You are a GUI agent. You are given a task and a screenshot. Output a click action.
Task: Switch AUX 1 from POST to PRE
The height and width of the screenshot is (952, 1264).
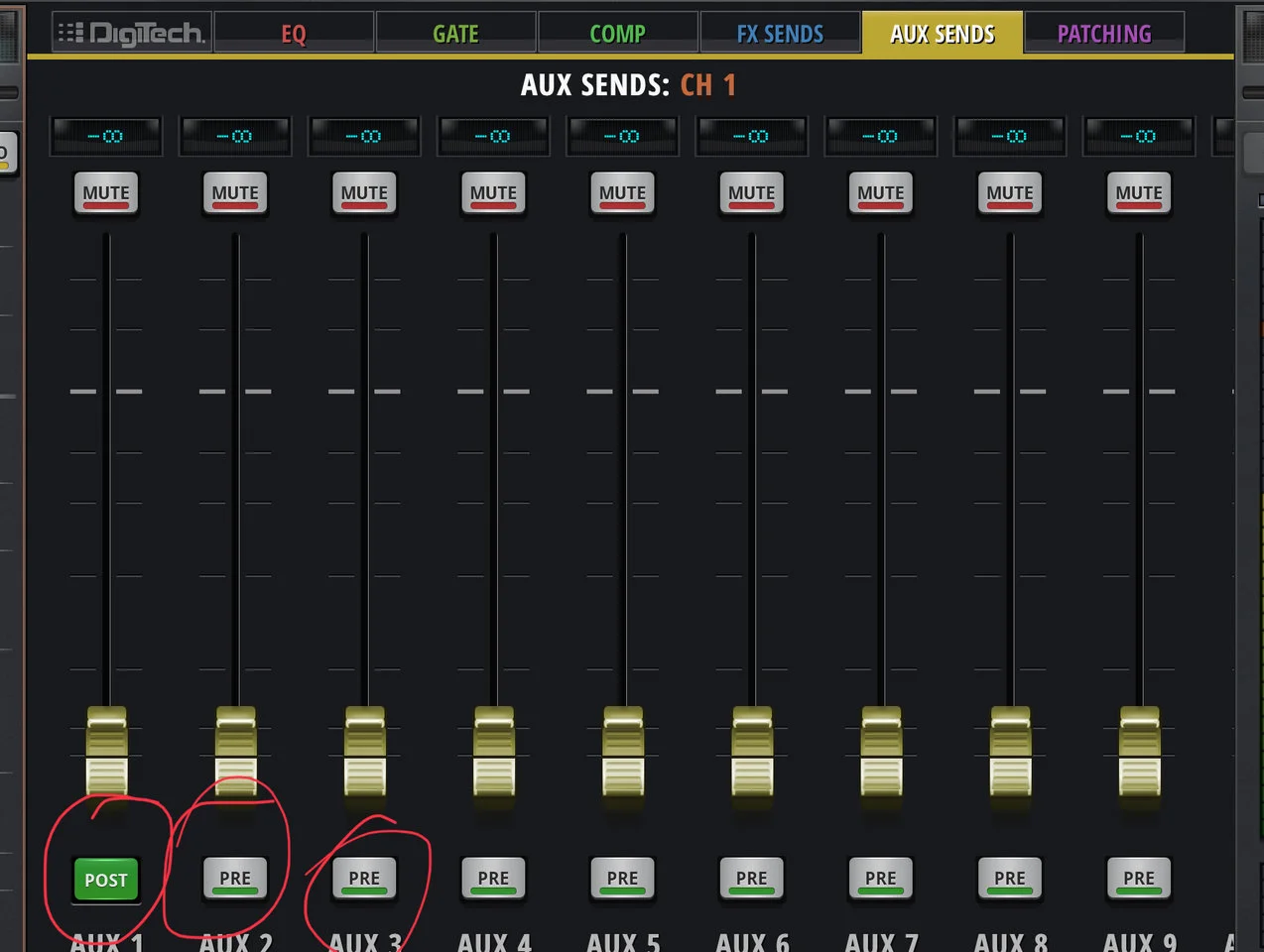(106, 880)
